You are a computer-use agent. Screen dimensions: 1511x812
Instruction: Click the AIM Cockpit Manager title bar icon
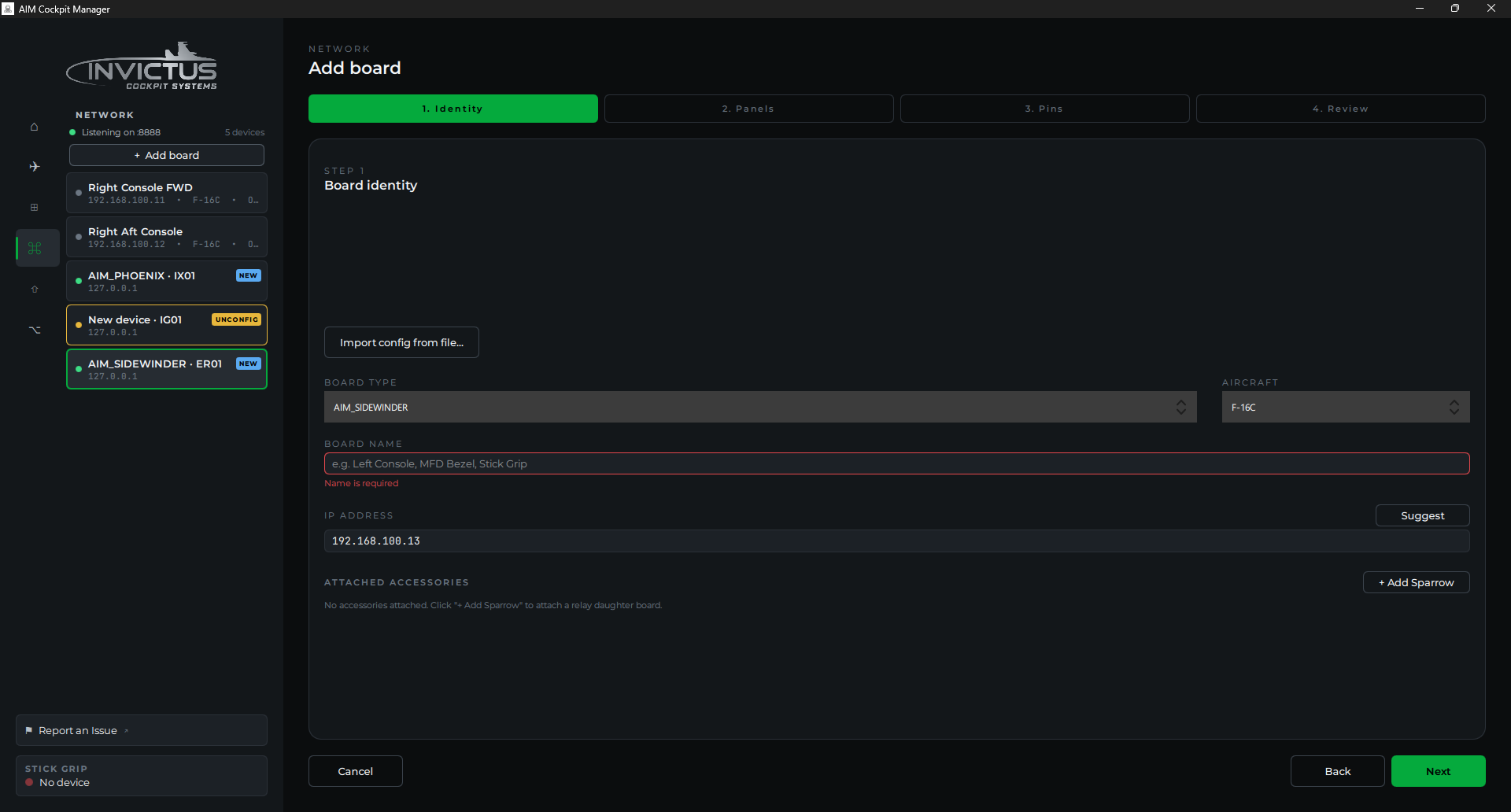pos(8,9)
